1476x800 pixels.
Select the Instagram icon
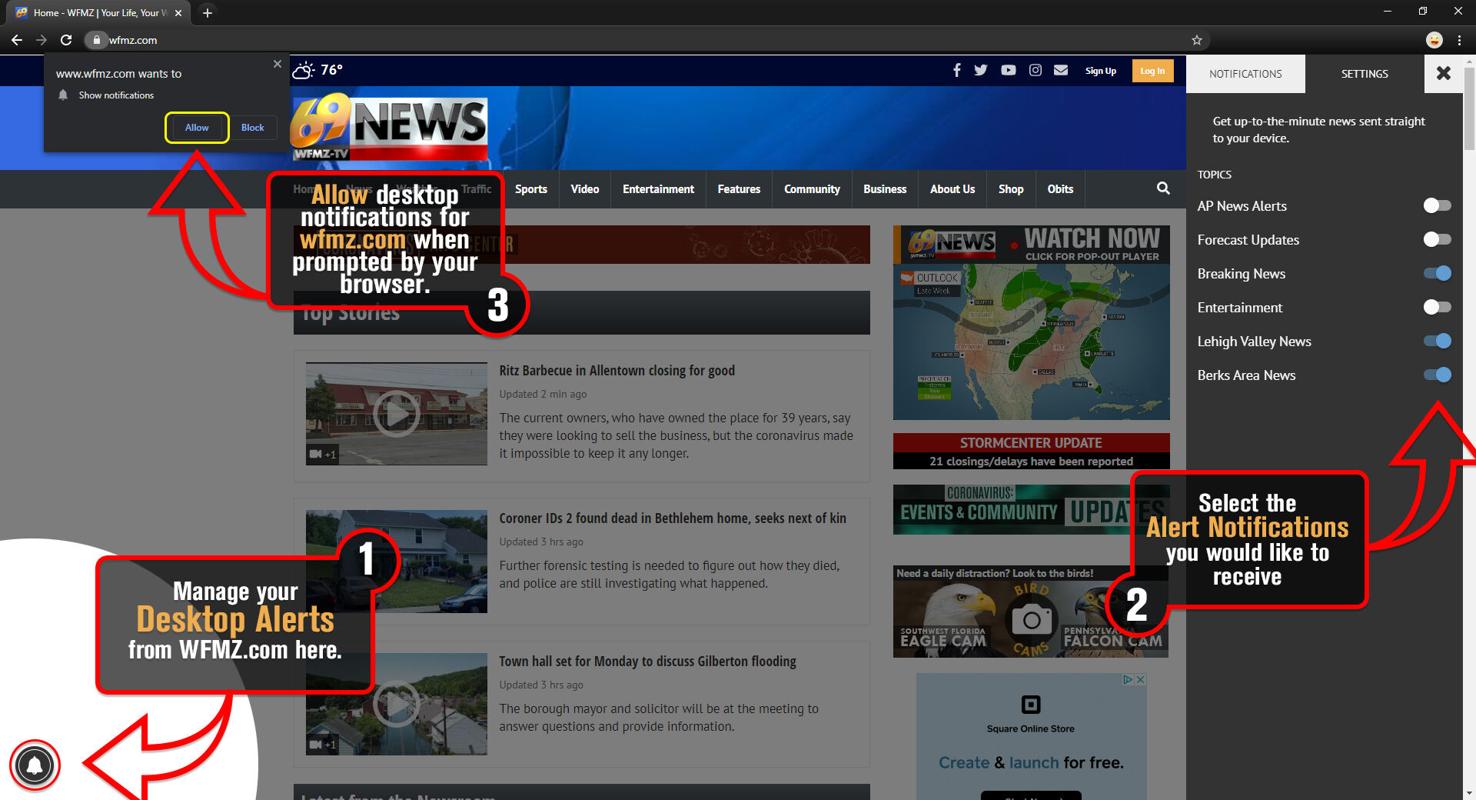(1034, 70)
